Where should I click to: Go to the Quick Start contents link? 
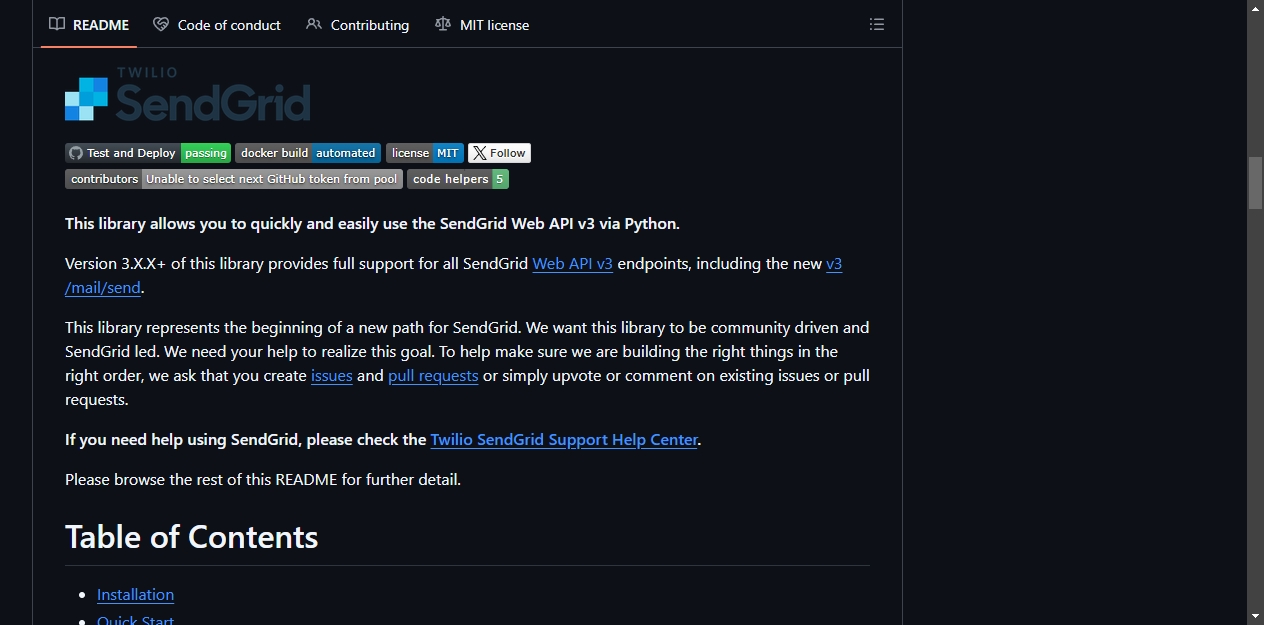(135, 620)
